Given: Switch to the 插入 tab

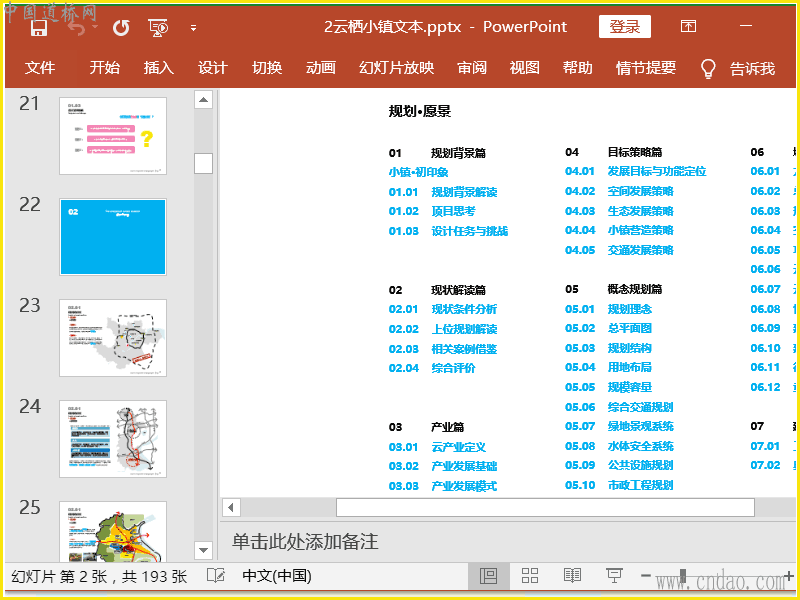Looking at the screenshot, I should click(159, 67).
